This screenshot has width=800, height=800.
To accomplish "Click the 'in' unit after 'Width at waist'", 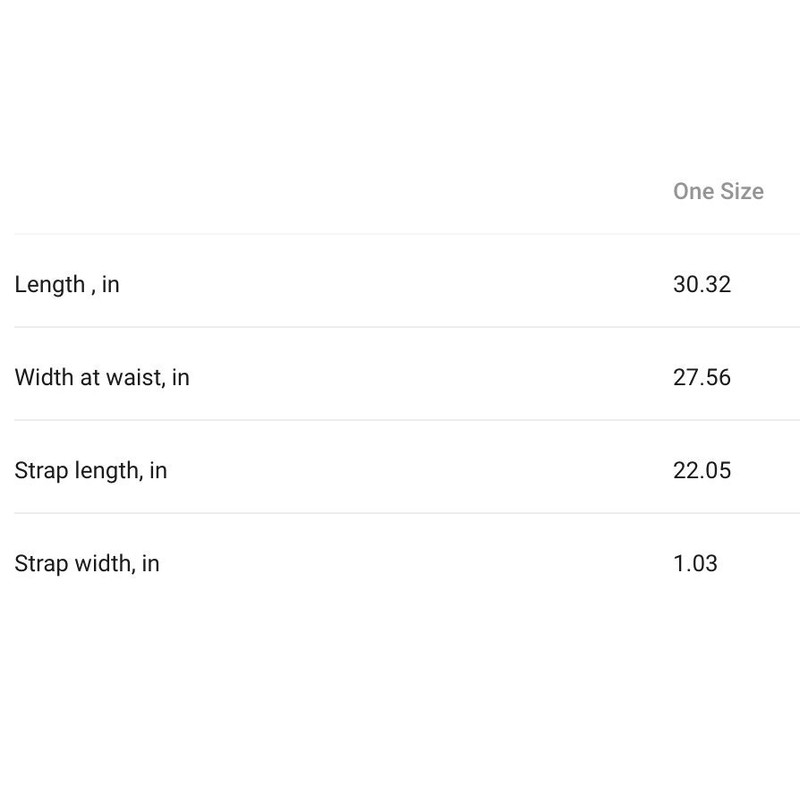I will [180, 377].
